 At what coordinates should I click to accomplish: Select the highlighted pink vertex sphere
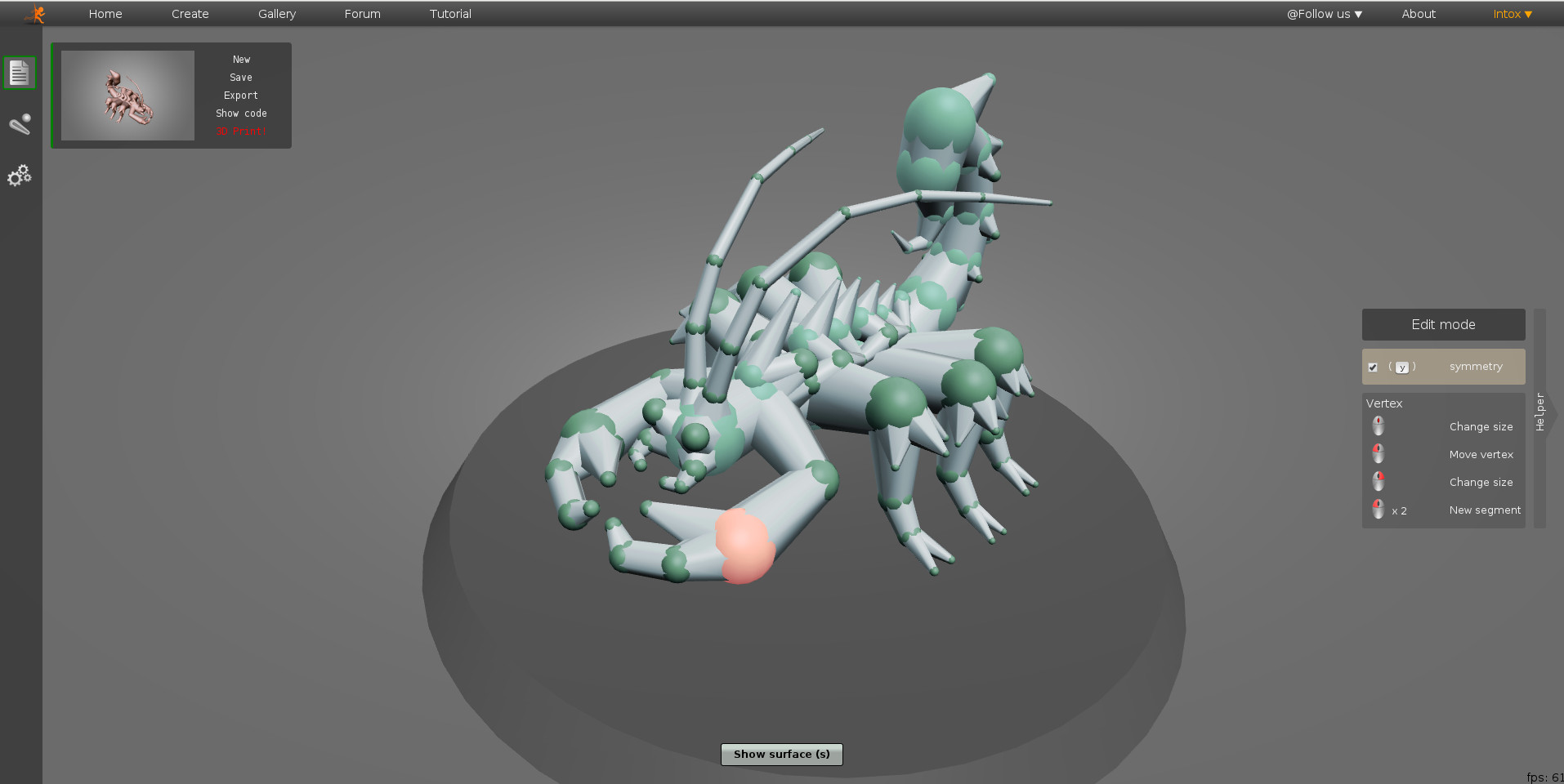click(x=744, y=546)
